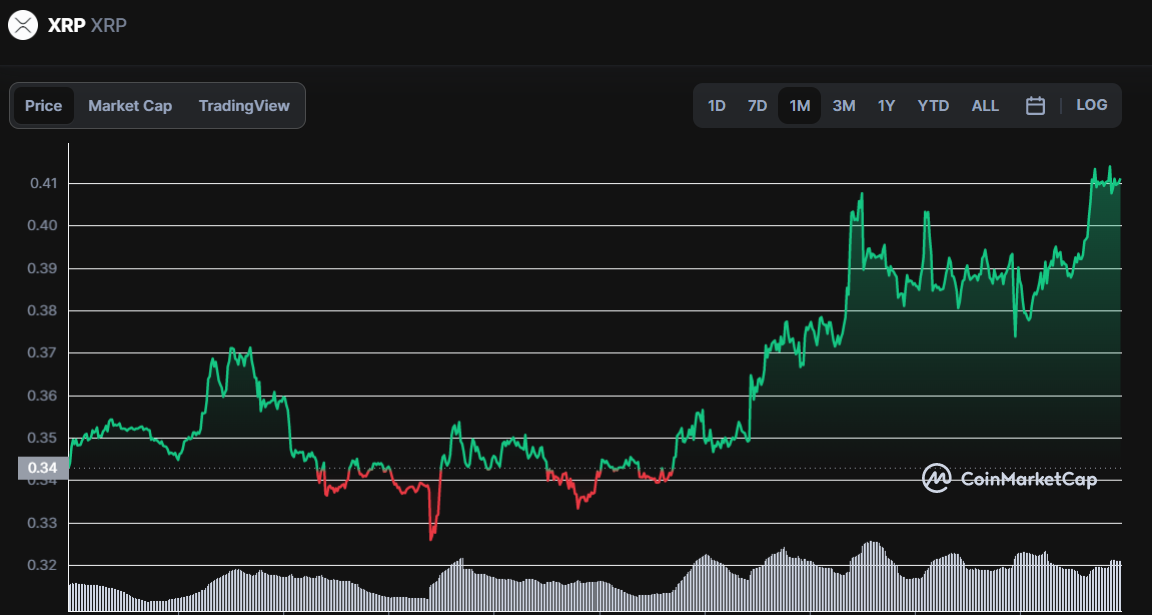Show the 1Y price history
The width and height of the screenshot is (1152, 615).
tap(886, 106)
